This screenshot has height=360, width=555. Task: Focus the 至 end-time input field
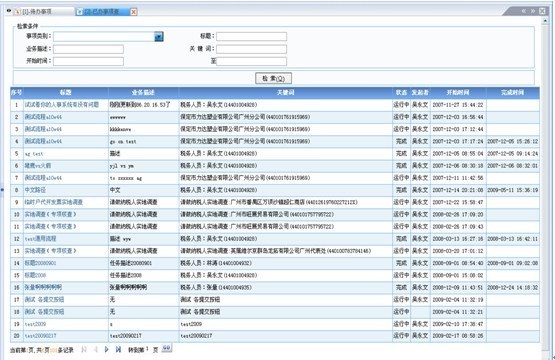pyautogui.click(x=251, y=61)
